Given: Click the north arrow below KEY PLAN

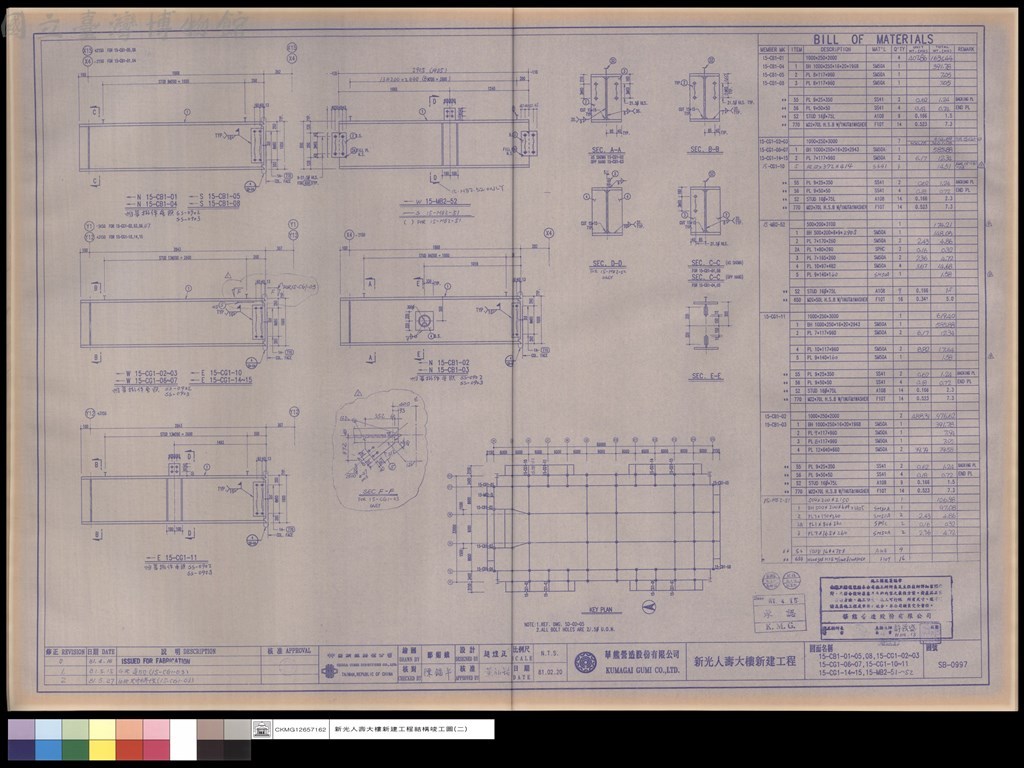Looking at the screenshot, I should 648,607.
